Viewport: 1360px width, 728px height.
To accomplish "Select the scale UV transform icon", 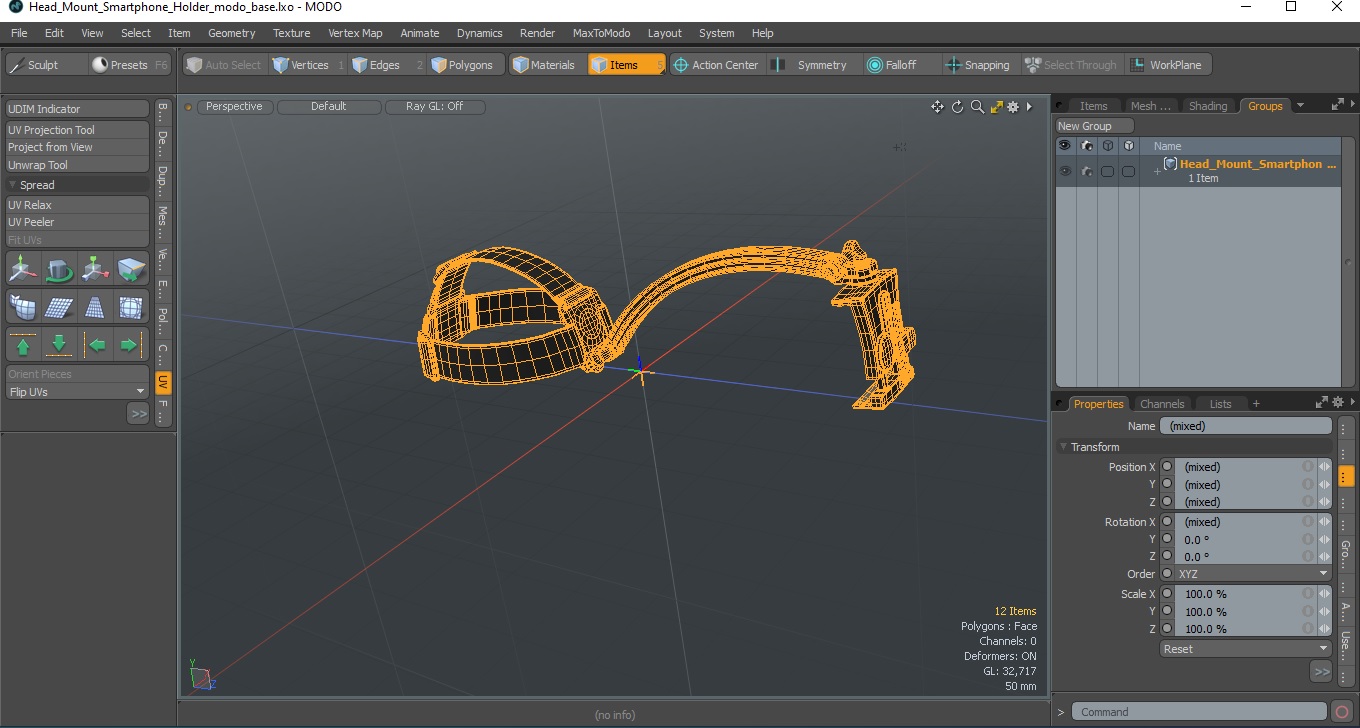I will point(95,268).
